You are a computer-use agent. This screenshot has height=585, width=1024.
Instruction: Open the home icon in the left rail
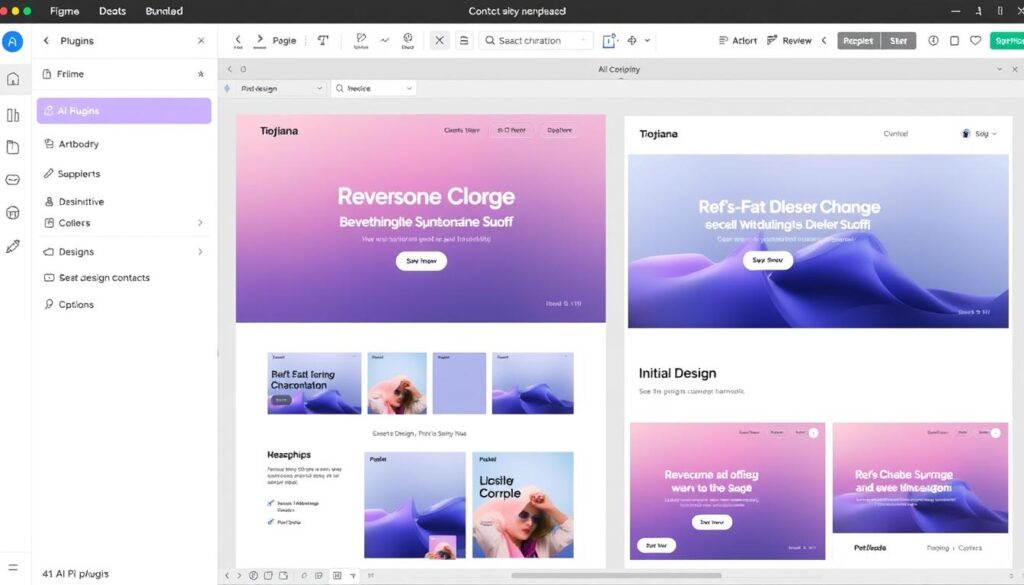coord(12,79)
